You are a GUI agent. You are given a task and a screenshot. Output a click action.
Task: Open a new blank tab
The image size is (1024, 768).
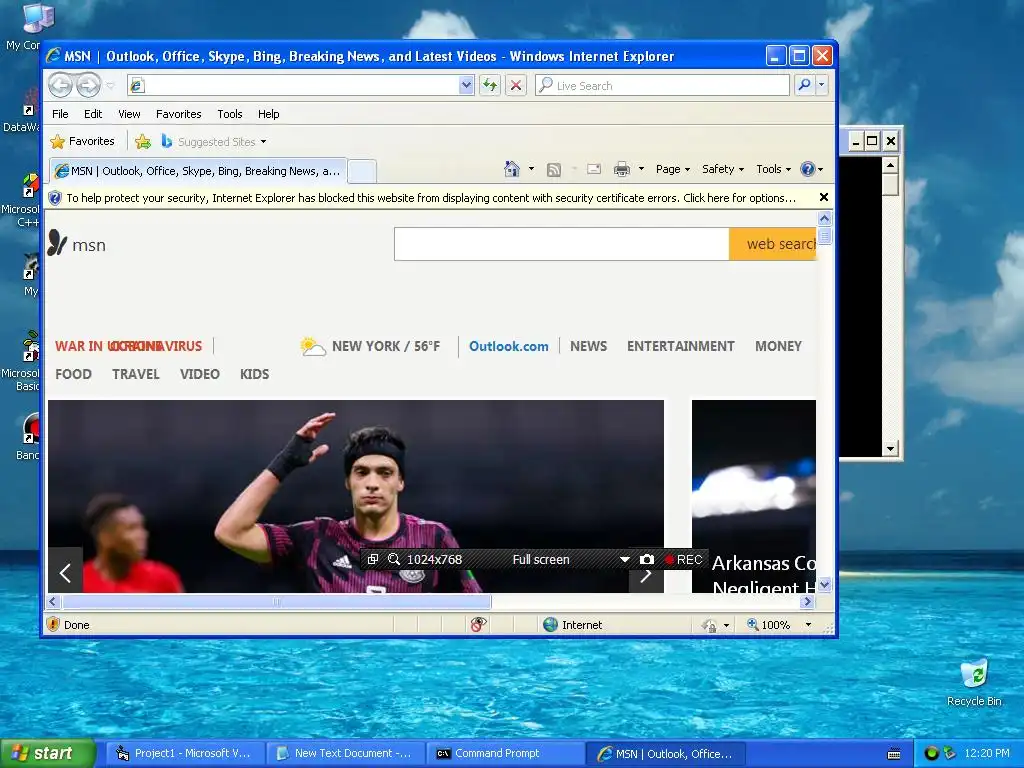[362, 172]
